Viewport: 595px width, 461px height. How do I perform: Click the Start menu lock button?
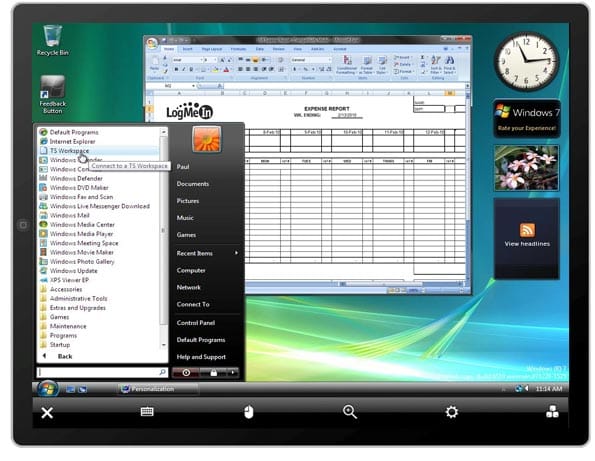click(213, 373)
